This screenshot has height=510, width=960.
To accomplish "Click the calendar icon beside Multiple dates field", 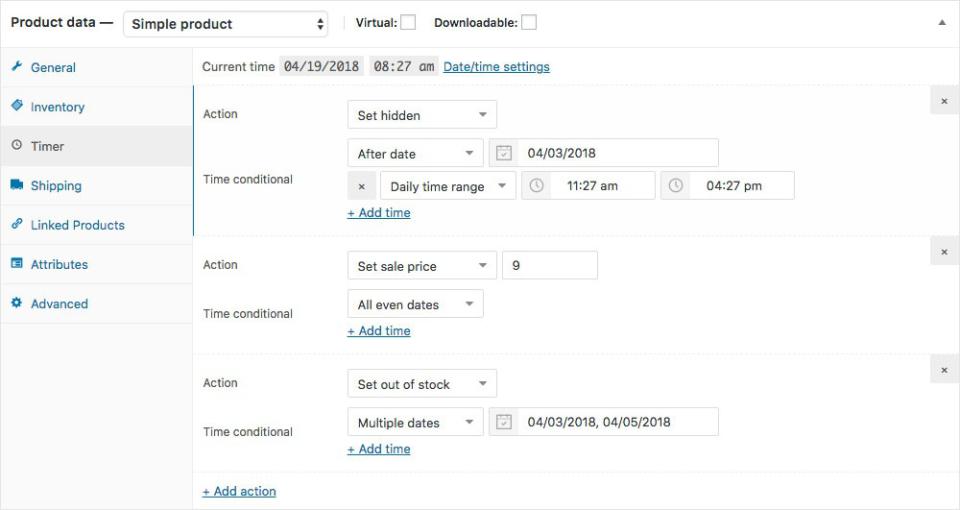I will (x=504, y=422).
